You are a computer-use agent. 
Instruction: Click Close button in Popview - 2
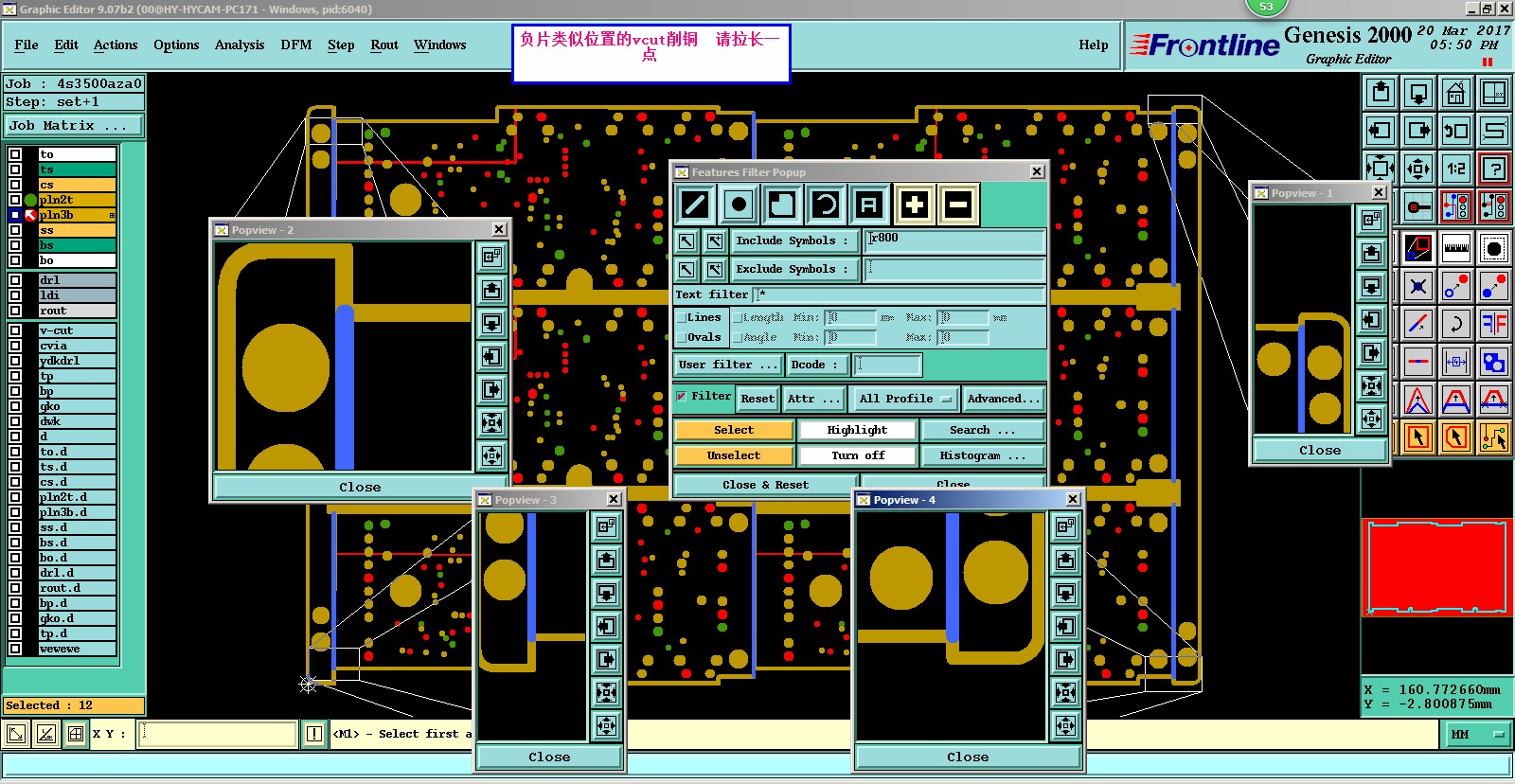360,487
